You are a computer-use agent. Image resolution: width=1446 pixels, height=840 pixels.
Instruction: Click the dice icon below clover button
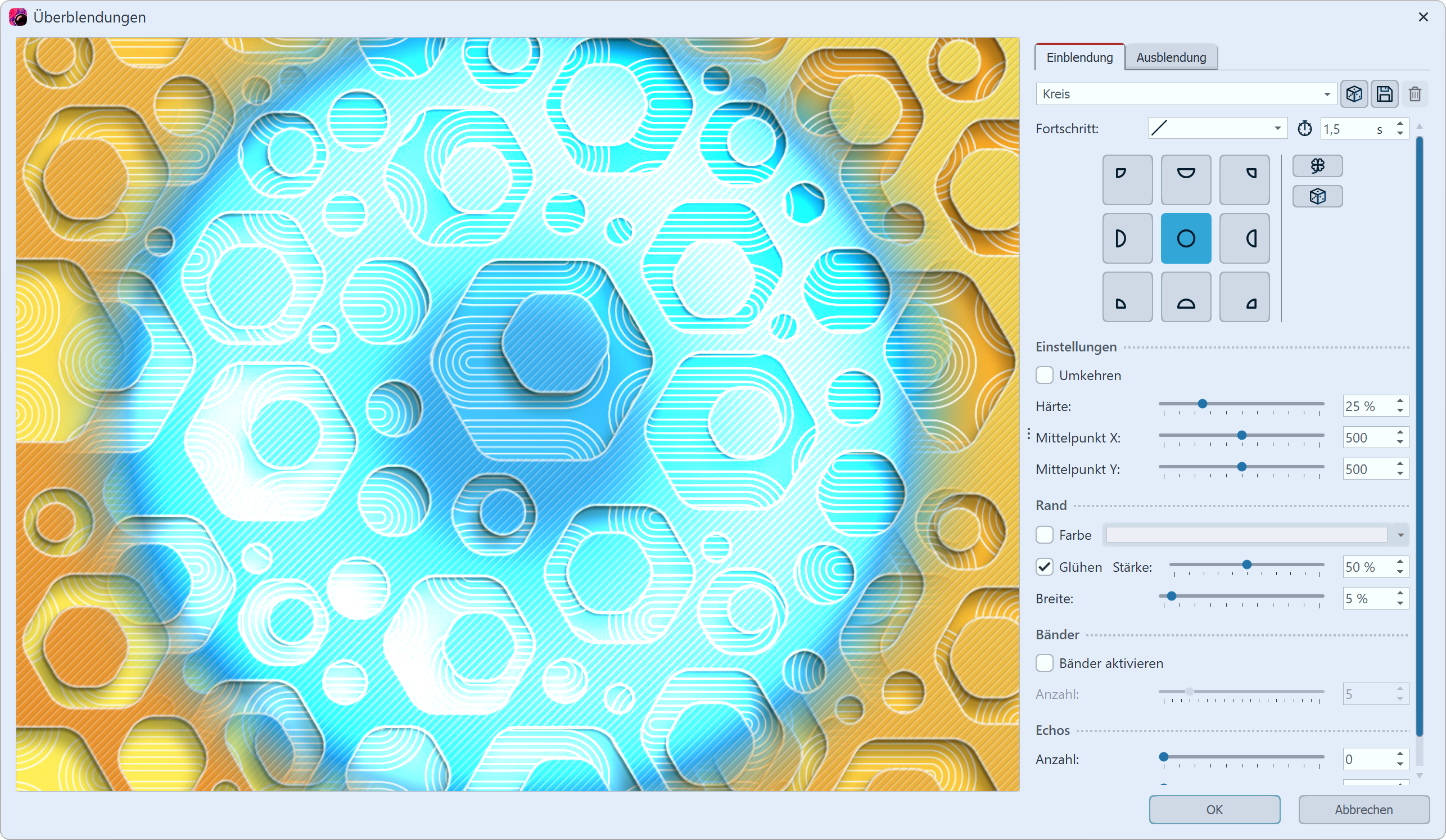tap(1317, 196)
